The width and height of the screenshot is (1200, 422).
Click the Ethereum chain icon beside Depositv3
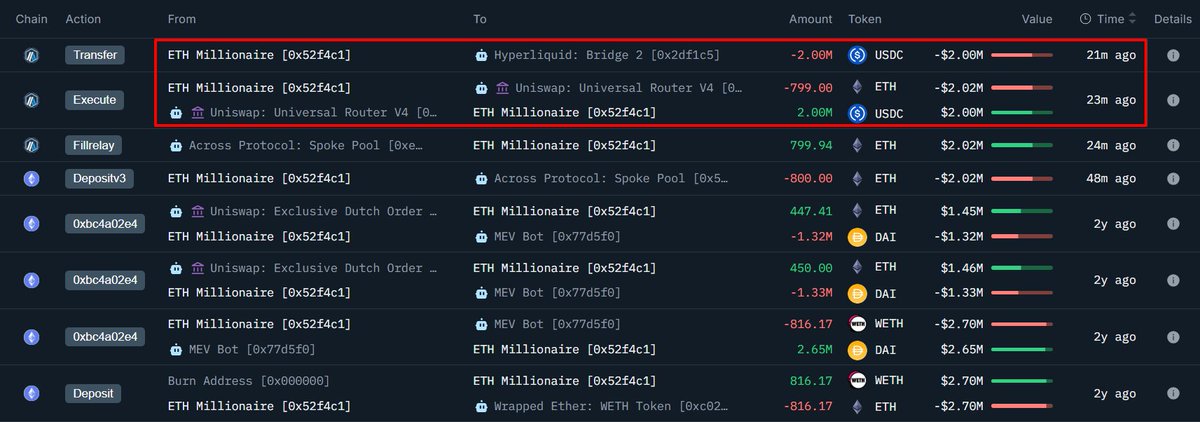tap(31, 178)
